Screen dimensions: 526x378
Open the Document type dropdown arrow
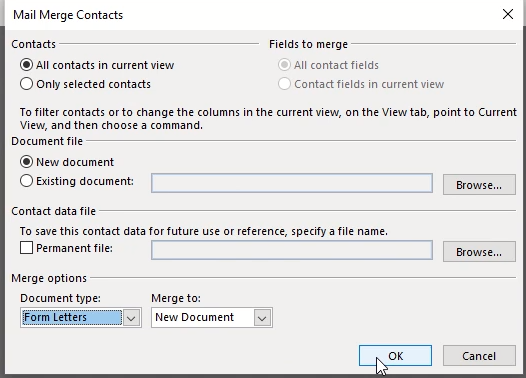pos(131,318)
